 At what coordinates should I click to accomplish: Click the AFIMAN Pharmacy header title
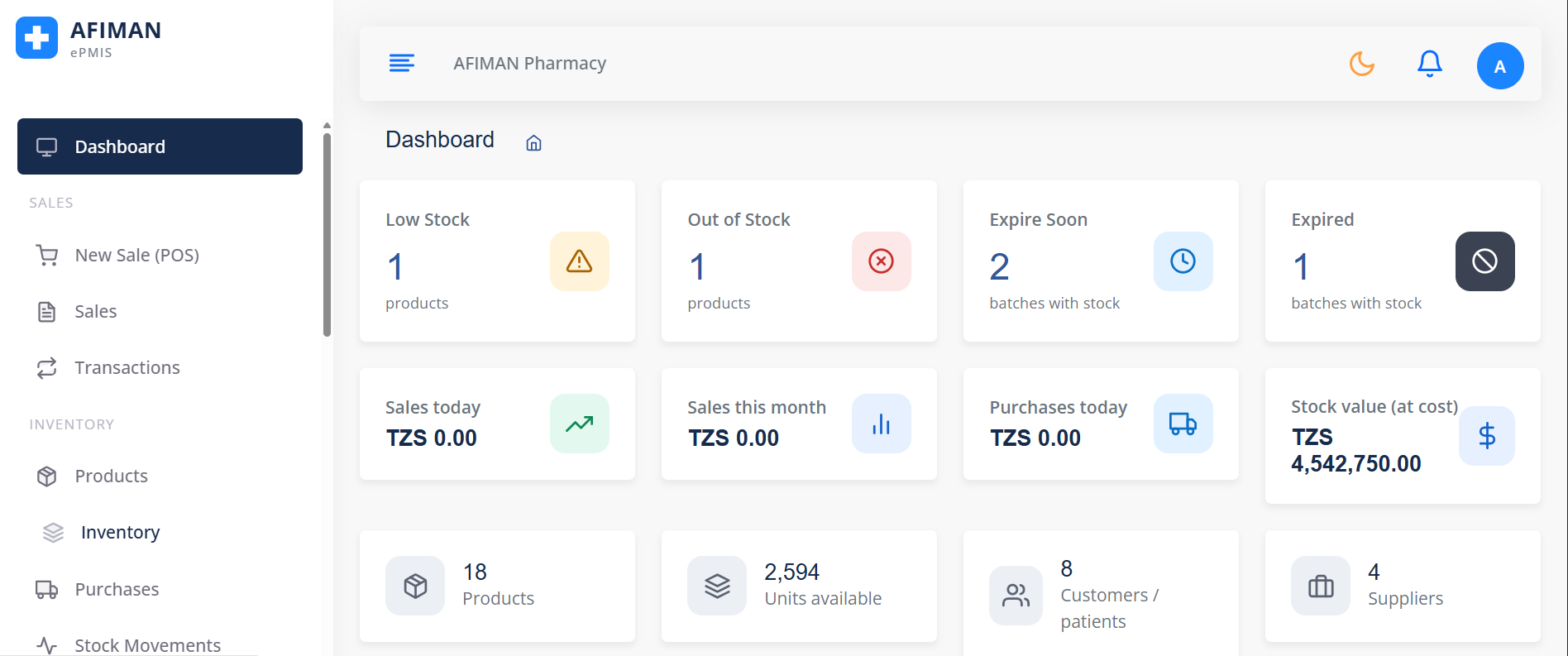click(529, 64)
